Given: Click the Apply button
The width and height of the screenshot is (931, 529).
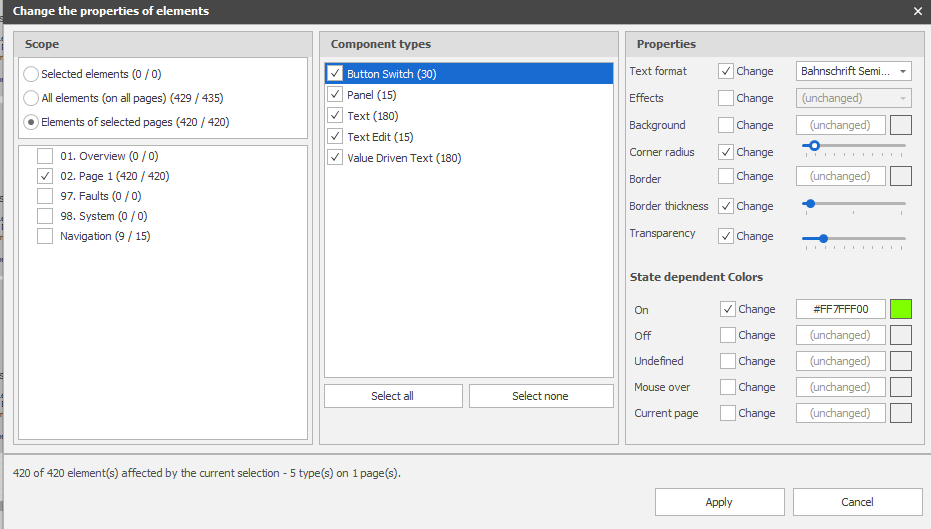Looking at the screenshot, I should (720, 502).
